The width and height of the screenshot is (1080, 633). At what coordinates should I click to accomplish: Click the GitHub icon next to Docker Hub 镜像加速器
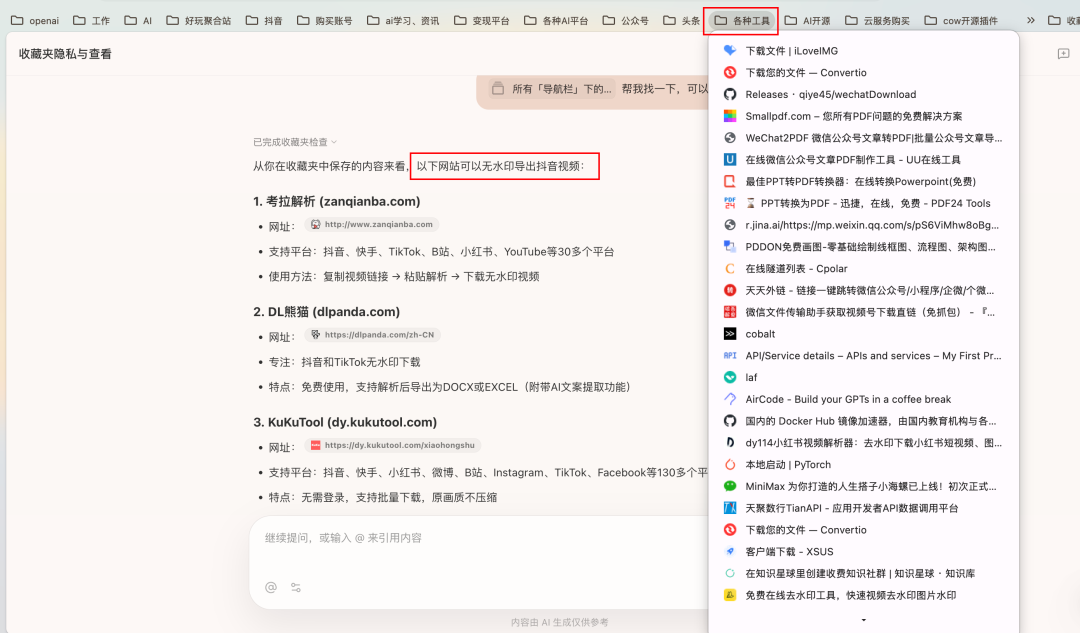[729, 421]
